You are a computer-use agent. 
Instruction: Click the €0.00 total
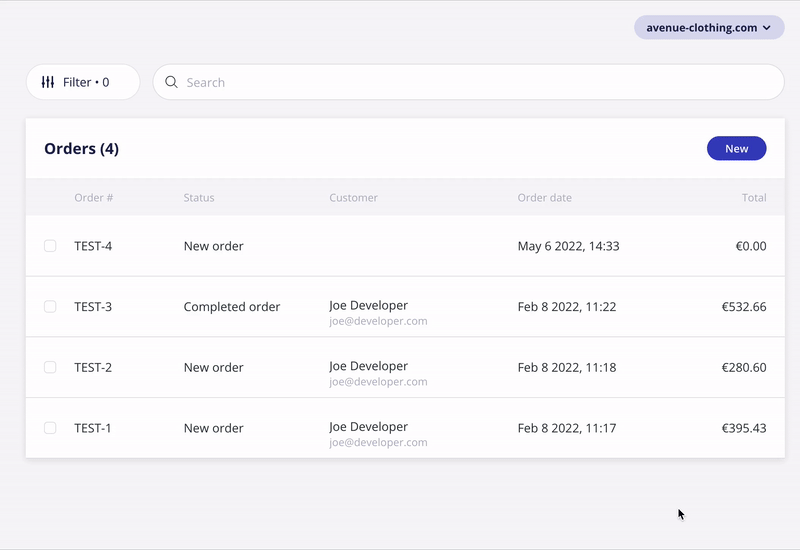(x=751, y=246)
